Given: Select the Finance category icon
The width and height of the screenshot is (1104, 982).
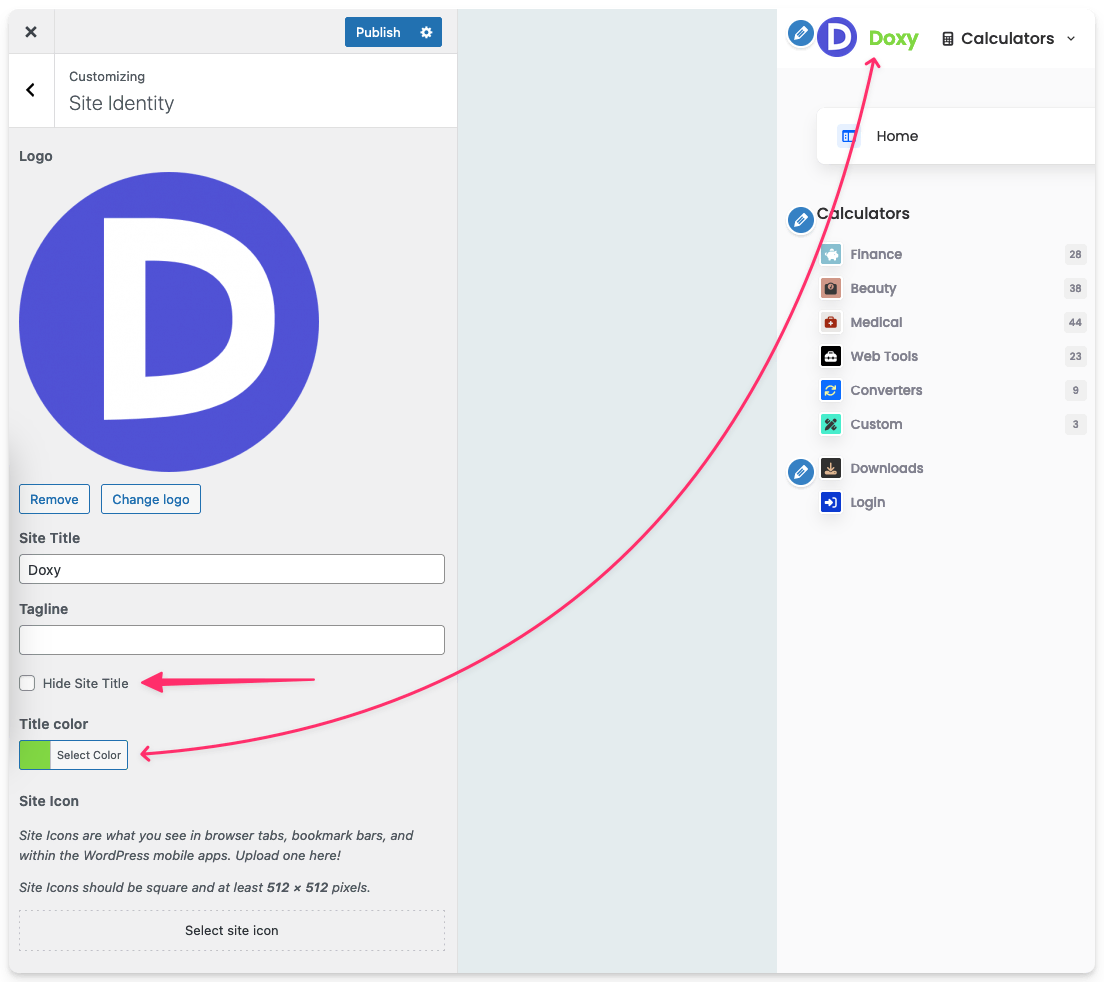Looking at the screenshot, I should tap(831, 254).
